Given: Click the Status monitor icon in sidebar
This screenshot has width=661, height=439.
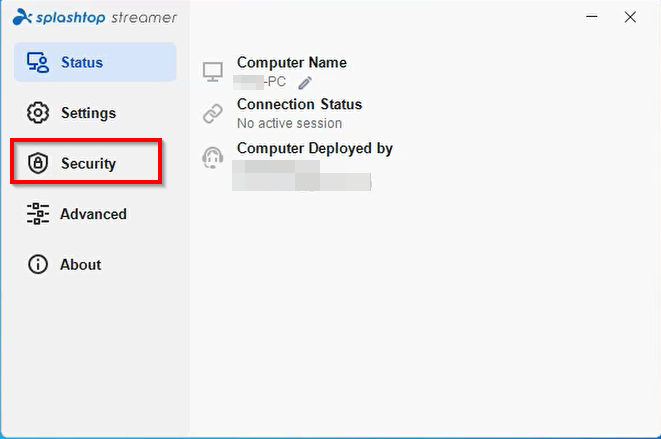Looking at the screenshot, I should pyautogui.click(x=38, y=62).
